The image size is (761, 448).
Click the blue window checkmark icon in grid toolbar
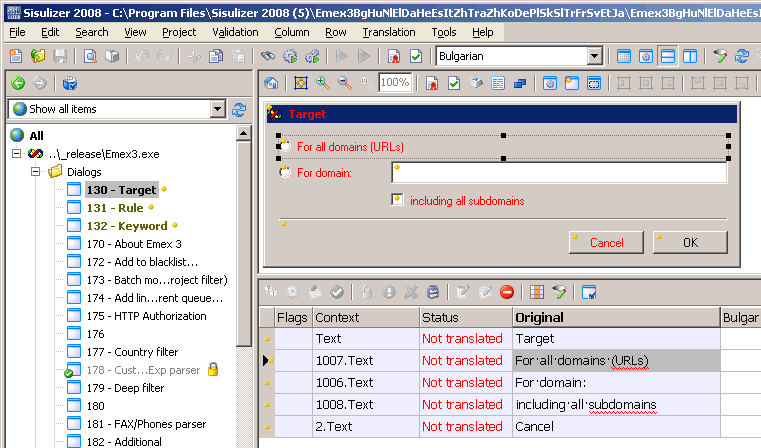[x=589, y=292]
